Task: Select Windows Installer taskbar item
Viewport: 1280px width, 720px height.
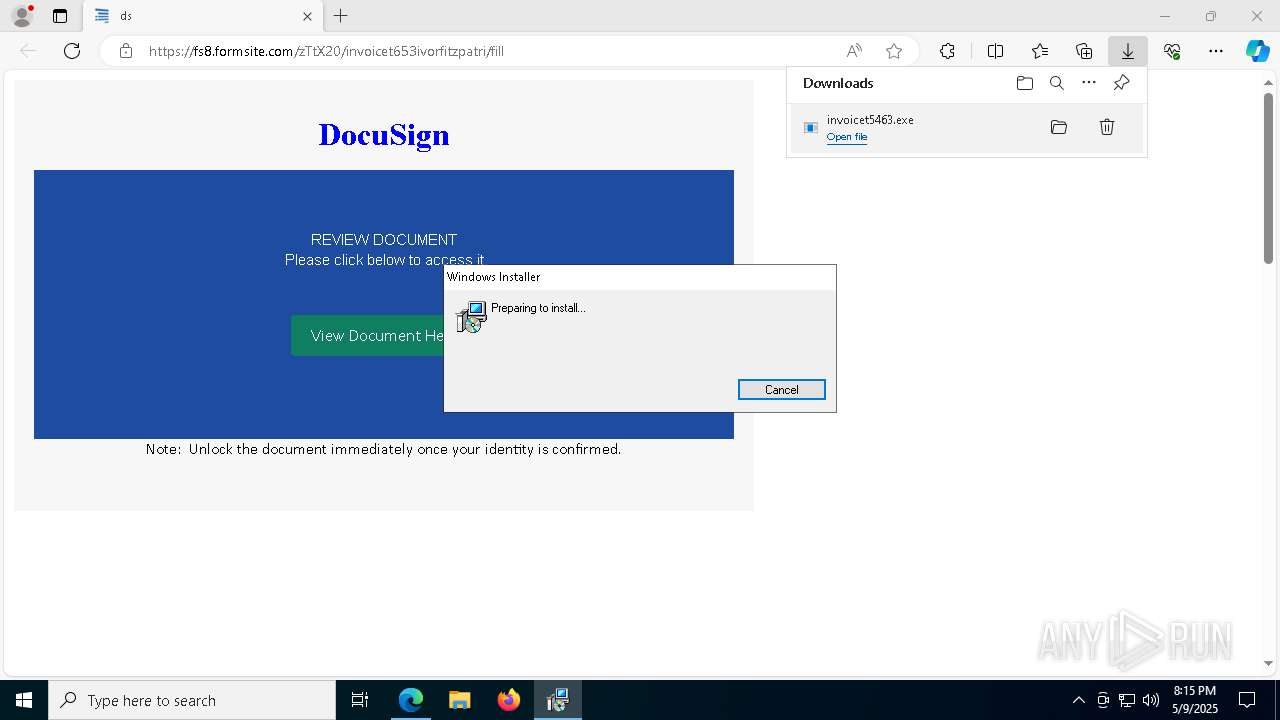Action: pos(557,700)
